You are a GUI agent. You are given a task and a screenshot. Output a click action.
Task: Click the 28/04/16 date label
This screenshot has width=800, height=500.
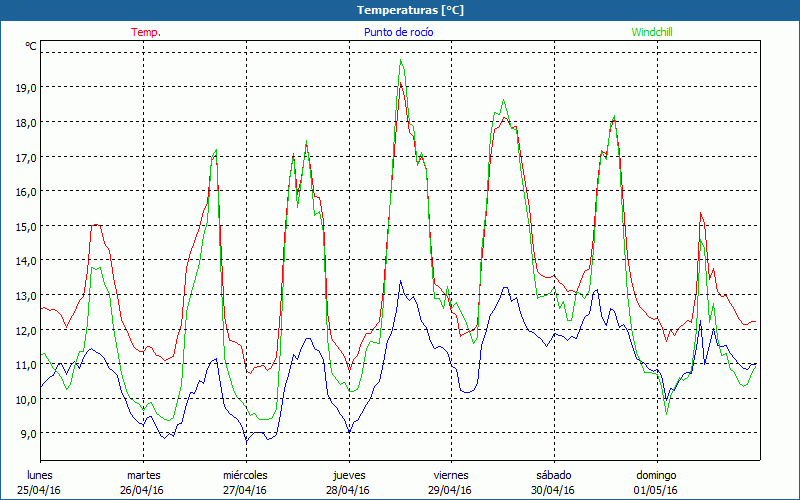click(x=348, y=490)
